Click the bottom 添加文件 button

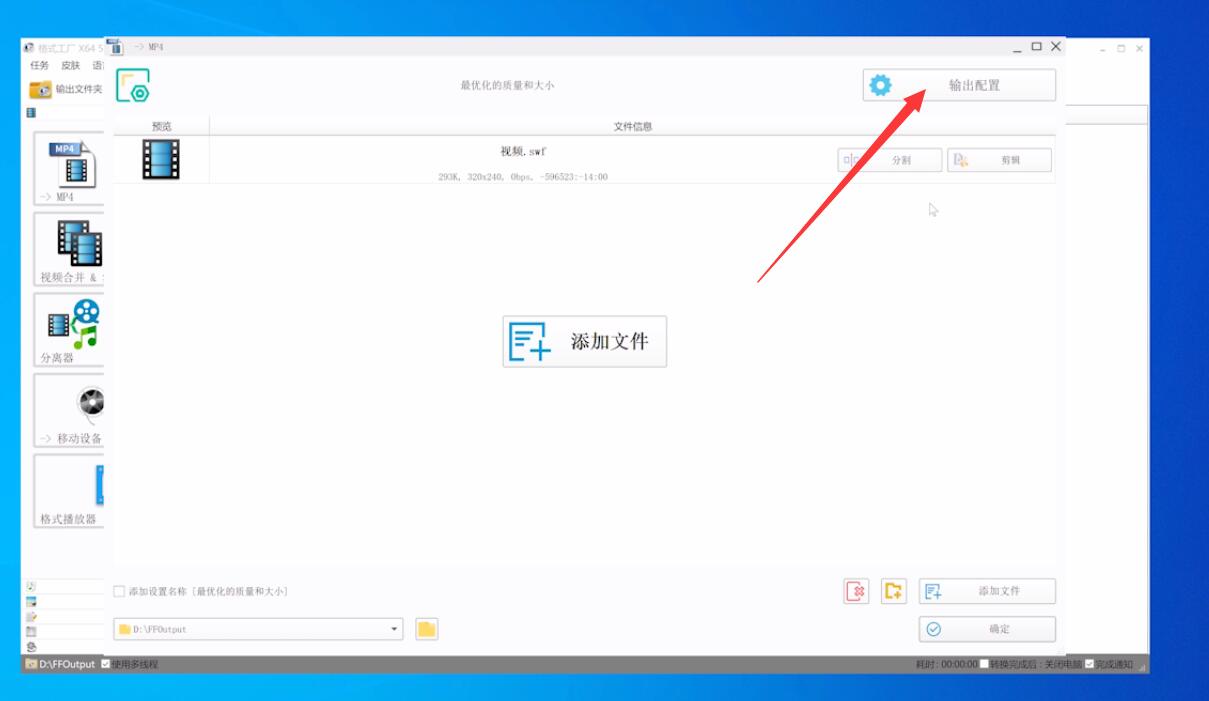[987, 591]
